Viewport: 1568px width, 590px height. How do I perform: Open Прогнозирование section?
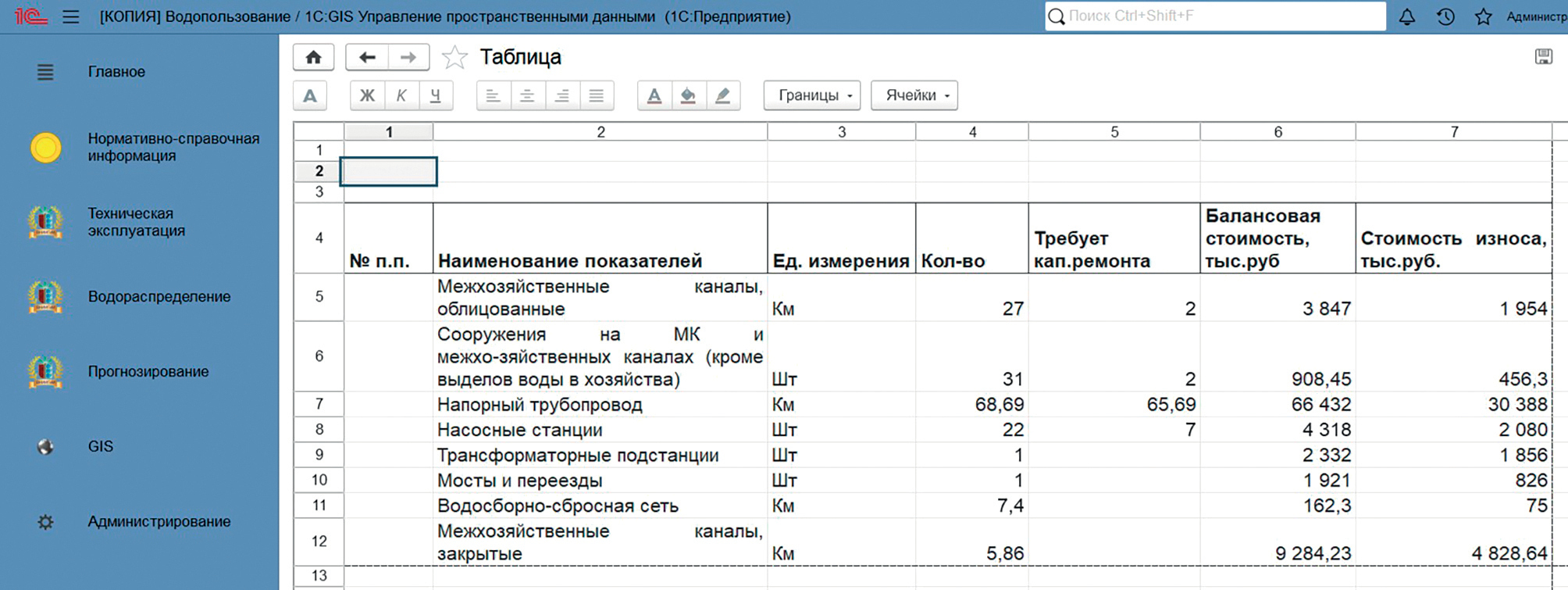coord(148,372)
